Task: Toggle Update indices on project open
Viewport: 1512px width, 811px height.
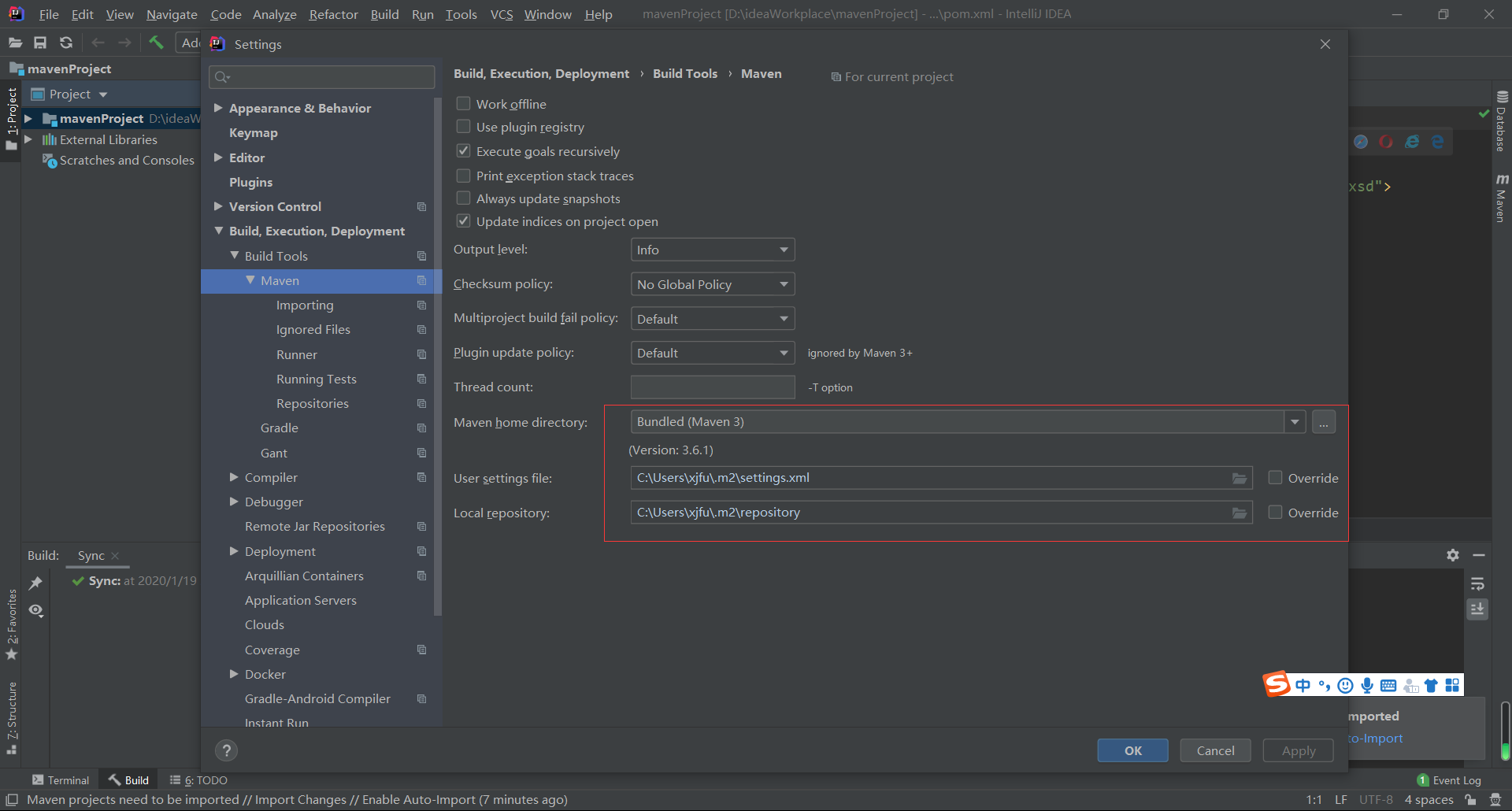Action: point(464,221)
